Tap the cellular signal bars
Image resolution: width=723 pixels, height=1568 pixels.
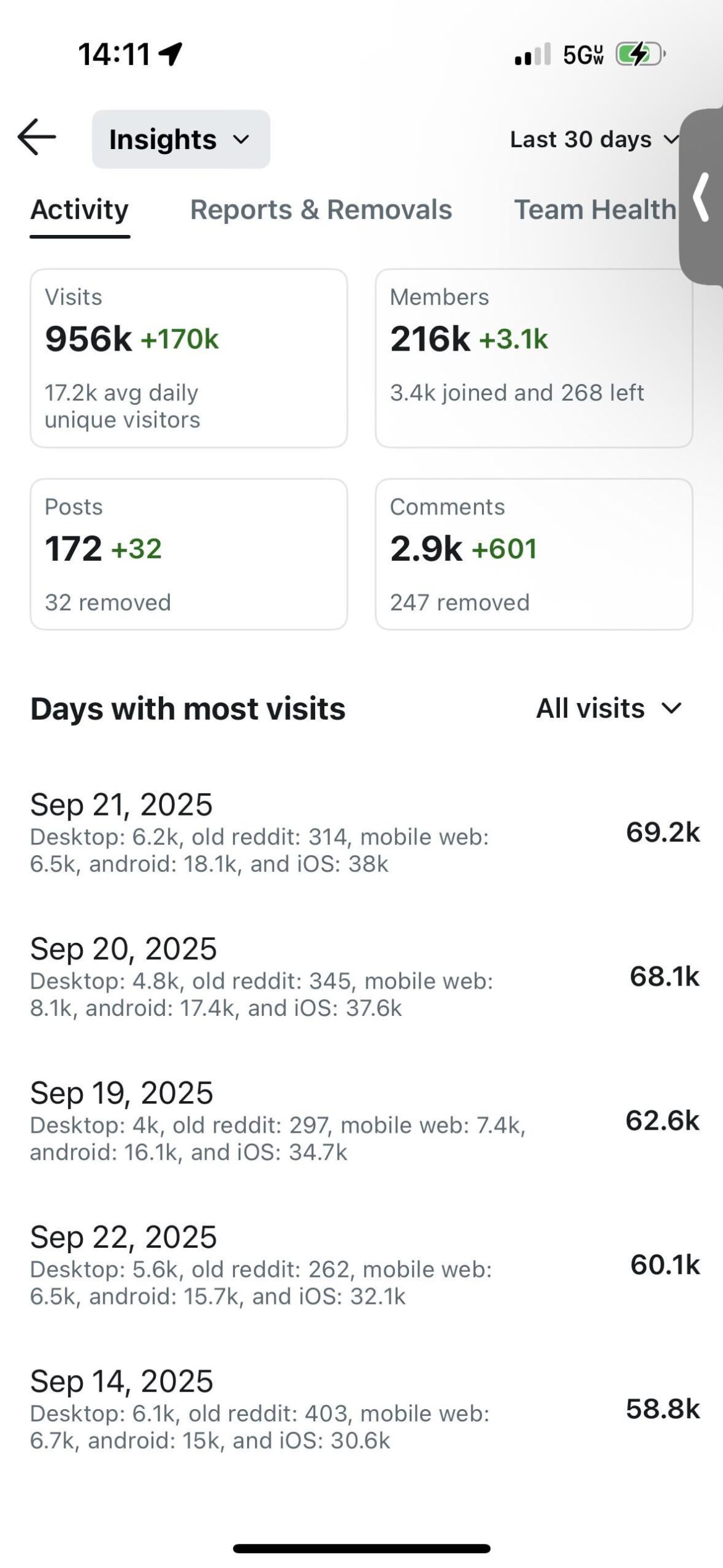(533, 56)
